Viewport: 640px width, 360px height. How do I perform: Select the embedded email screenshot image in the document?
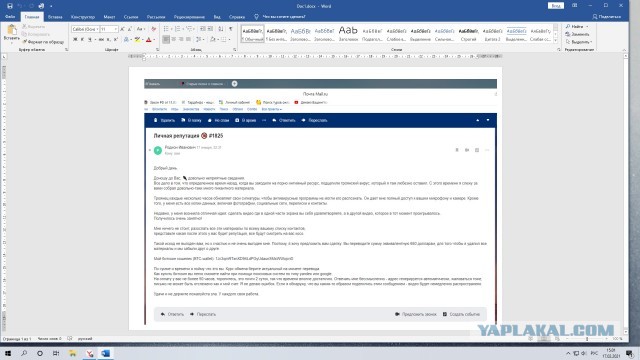(x=320, y=202)
